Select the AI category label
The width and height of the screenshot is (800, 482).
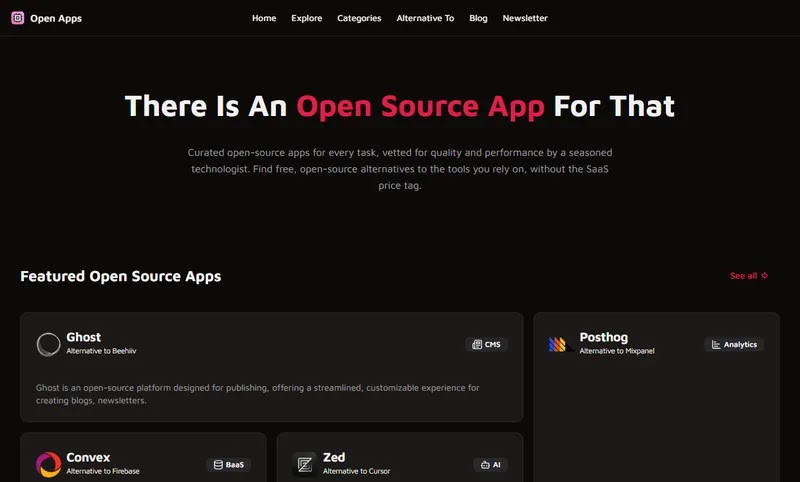(496, 465)
